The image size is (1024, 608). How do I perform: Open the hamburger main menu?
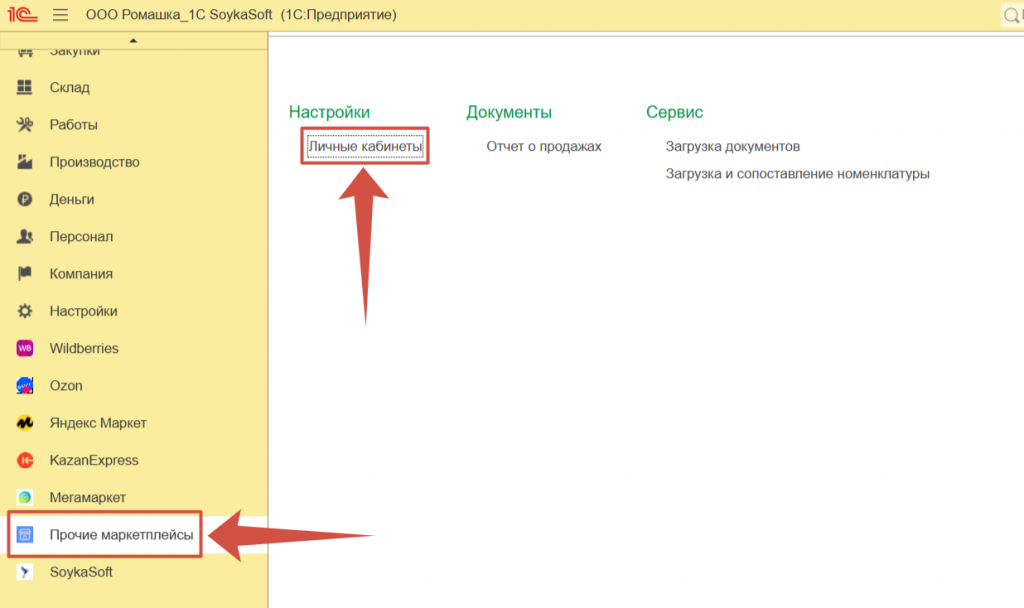(60, 15)
